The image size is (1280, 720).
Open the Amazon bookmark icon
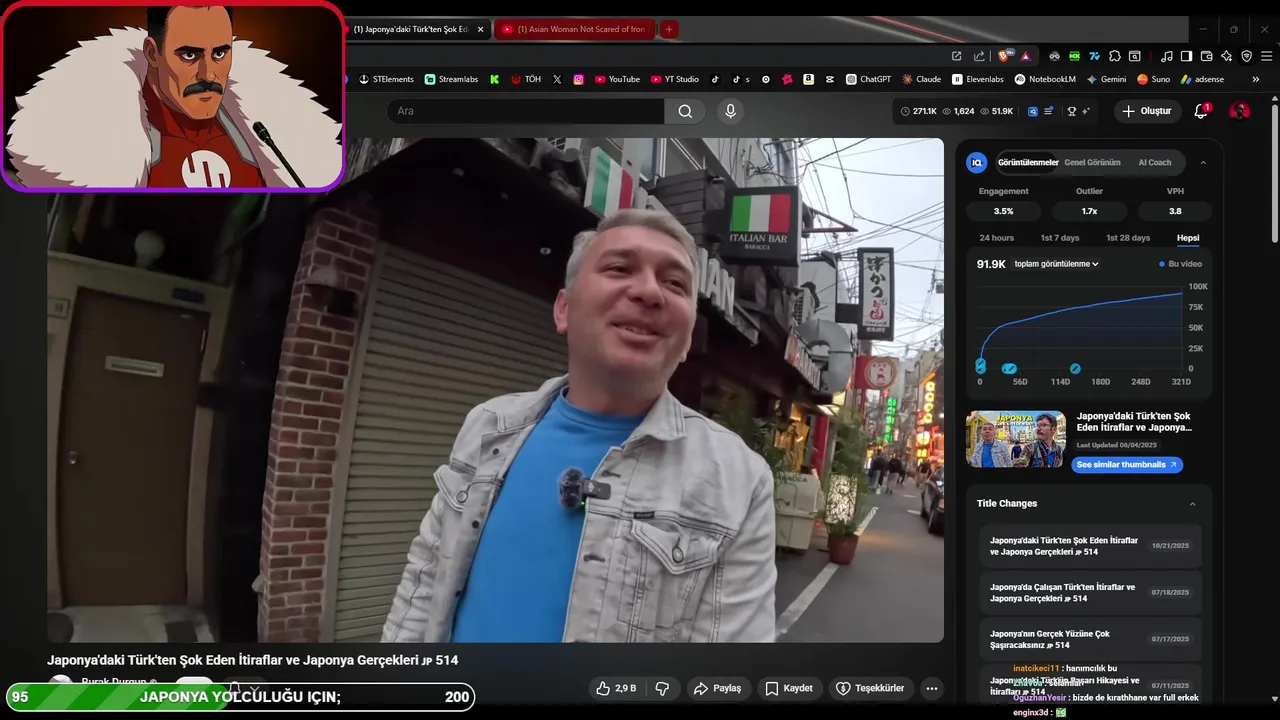[808, 79]
